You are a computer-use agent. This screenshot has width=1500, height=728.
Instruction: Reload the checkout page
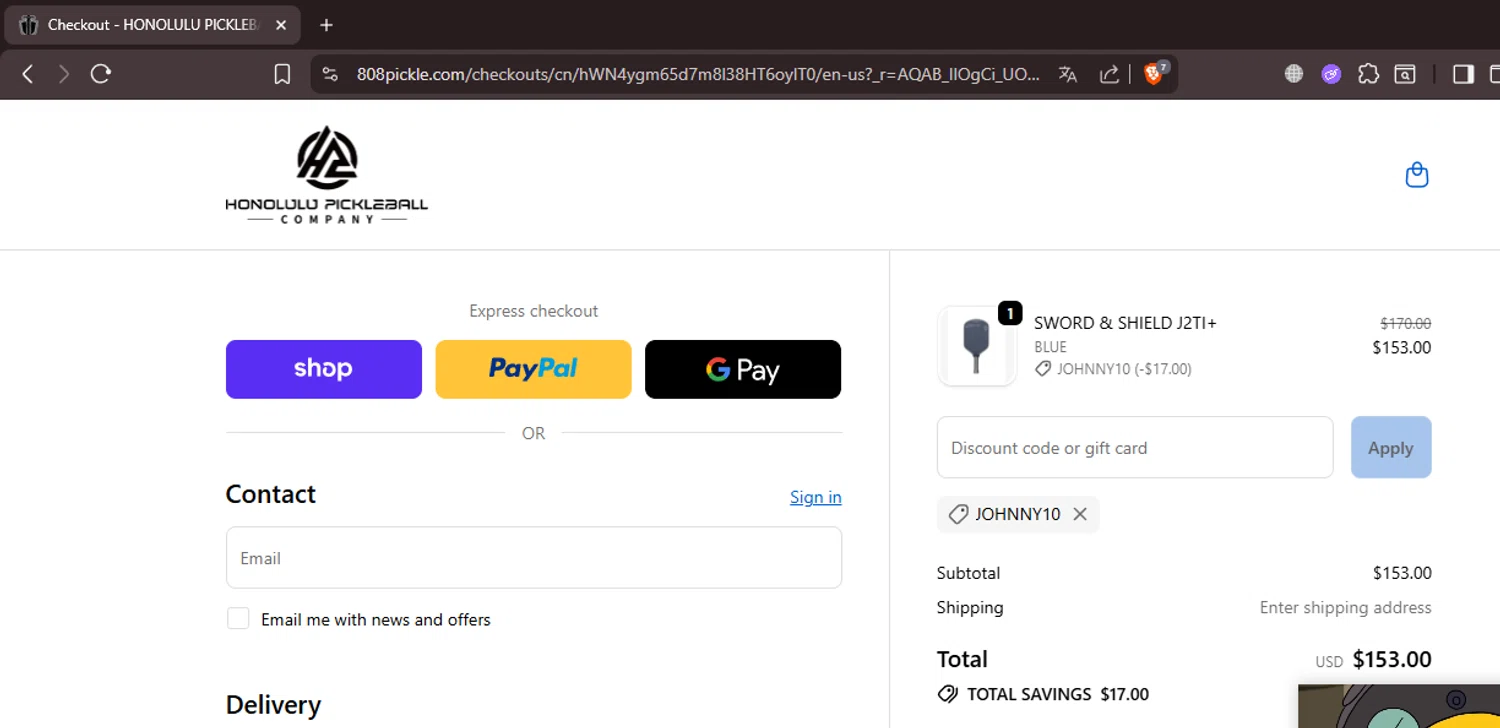[x=100, y=74]
